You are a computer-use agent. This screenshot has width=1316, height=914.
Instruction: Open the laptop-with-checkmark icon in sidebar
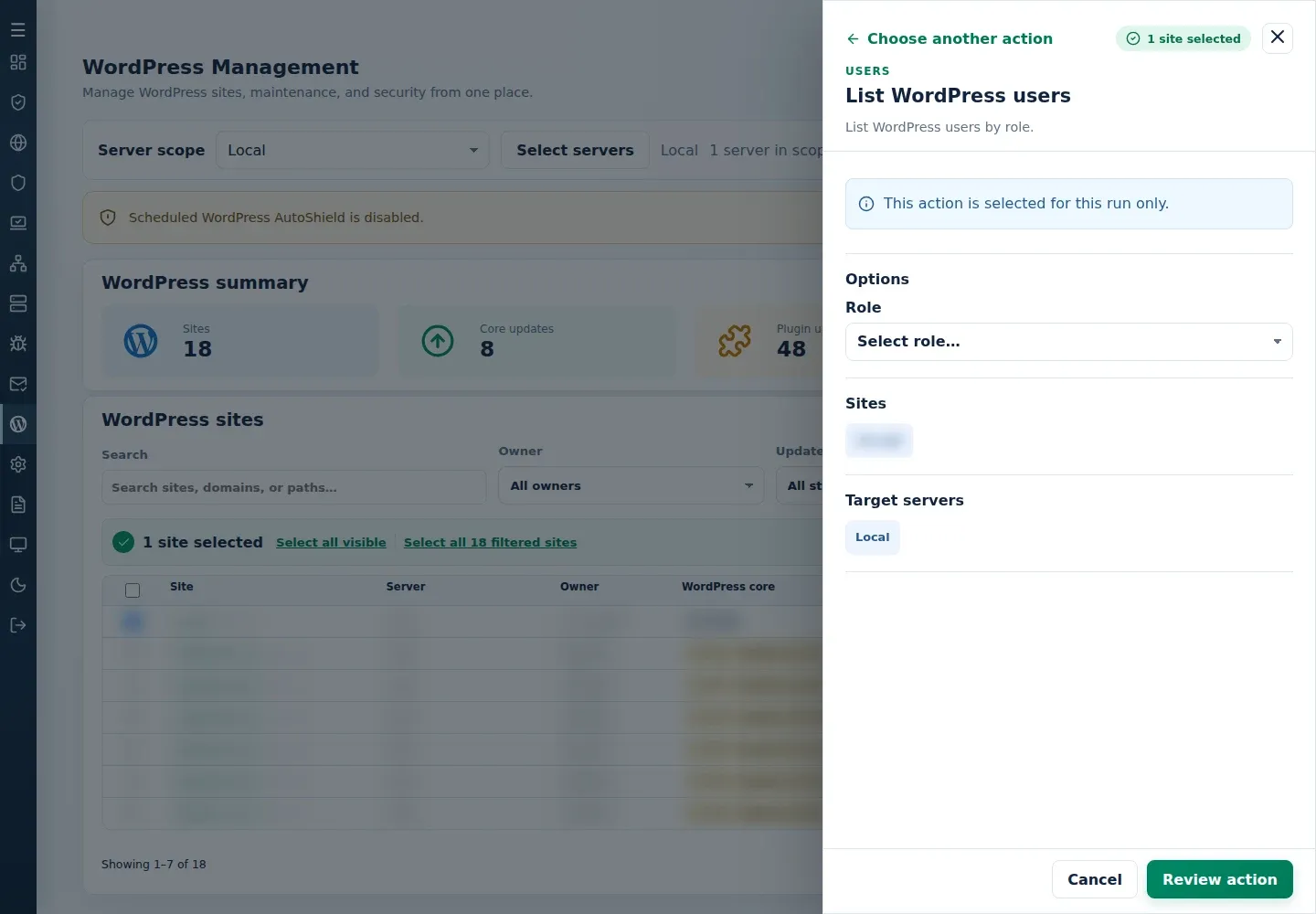click(18, 223)
